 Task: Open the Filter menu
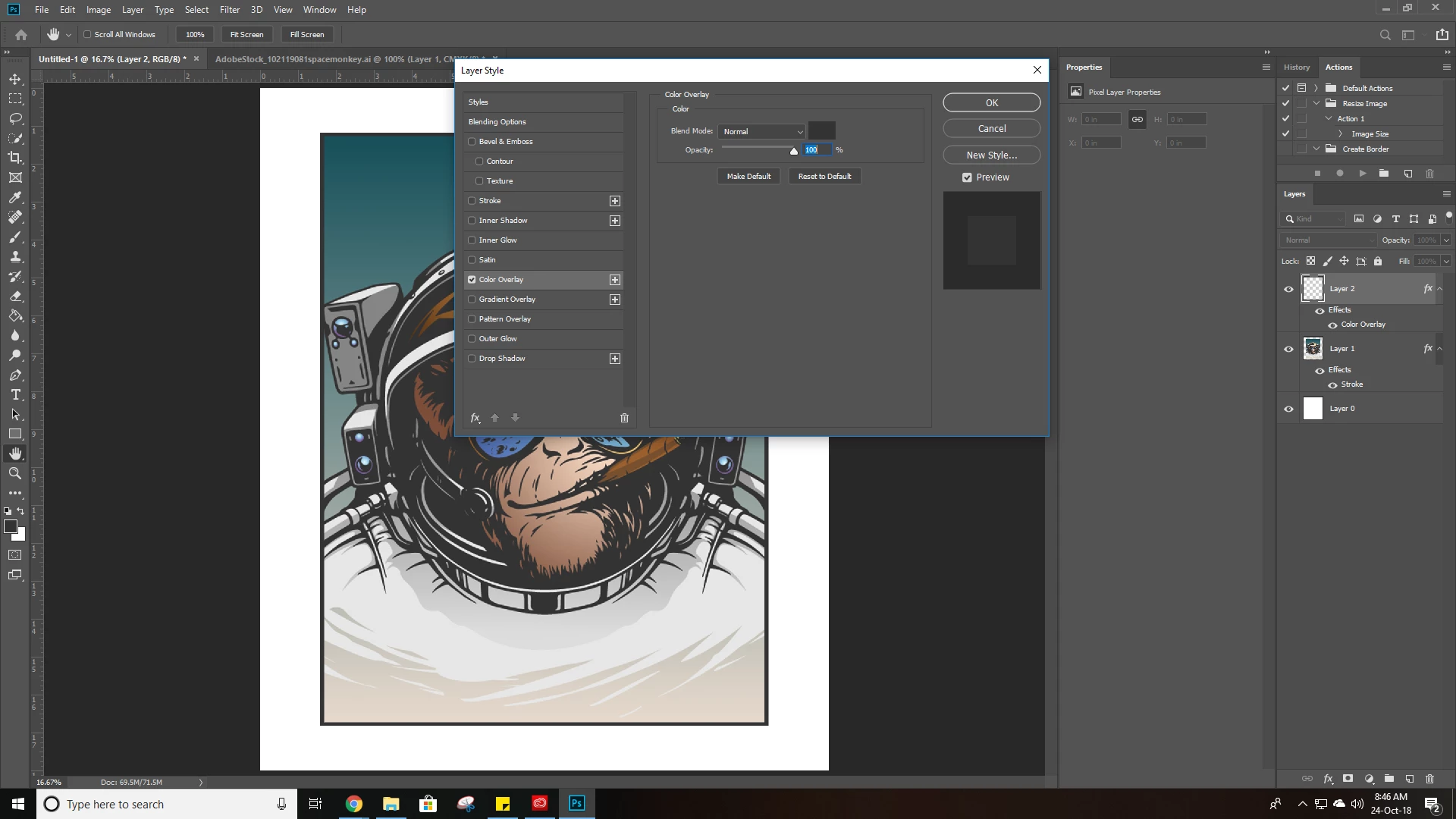[x=229, y=10]
